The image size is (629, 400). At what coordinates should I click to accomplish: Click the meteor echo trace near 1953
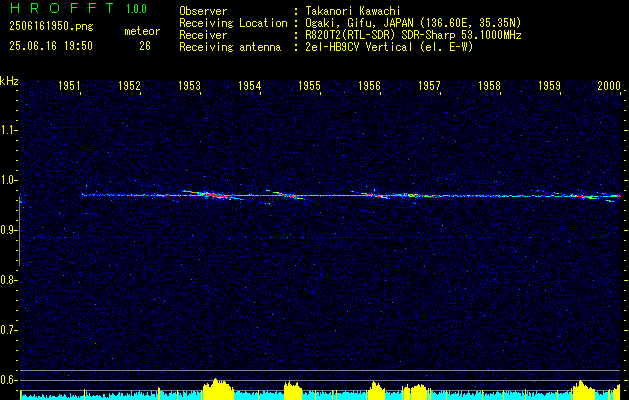pos(212,195)
